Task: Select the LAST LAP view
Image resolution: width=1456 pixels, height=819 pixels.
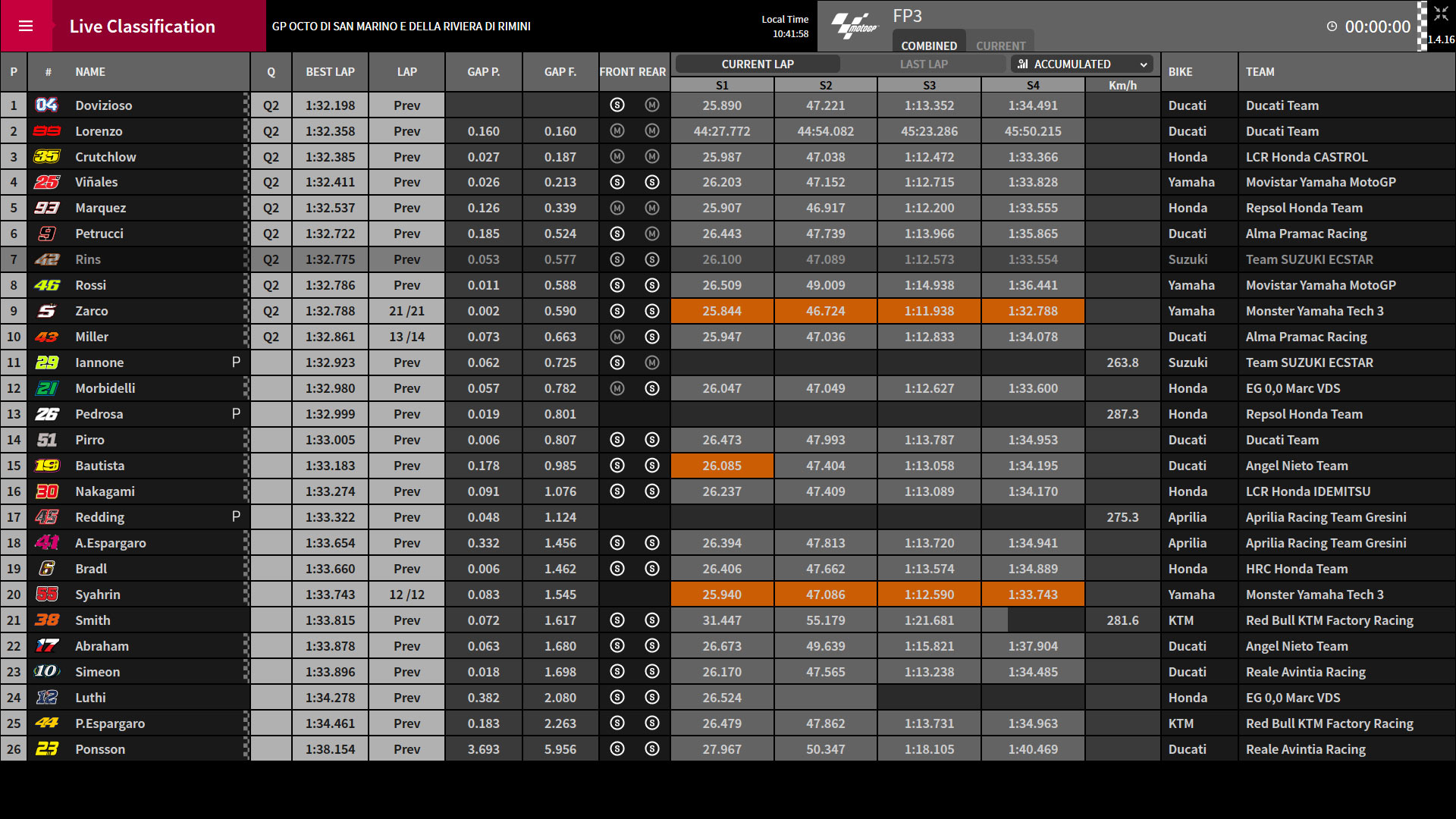Action: (924, 64)
